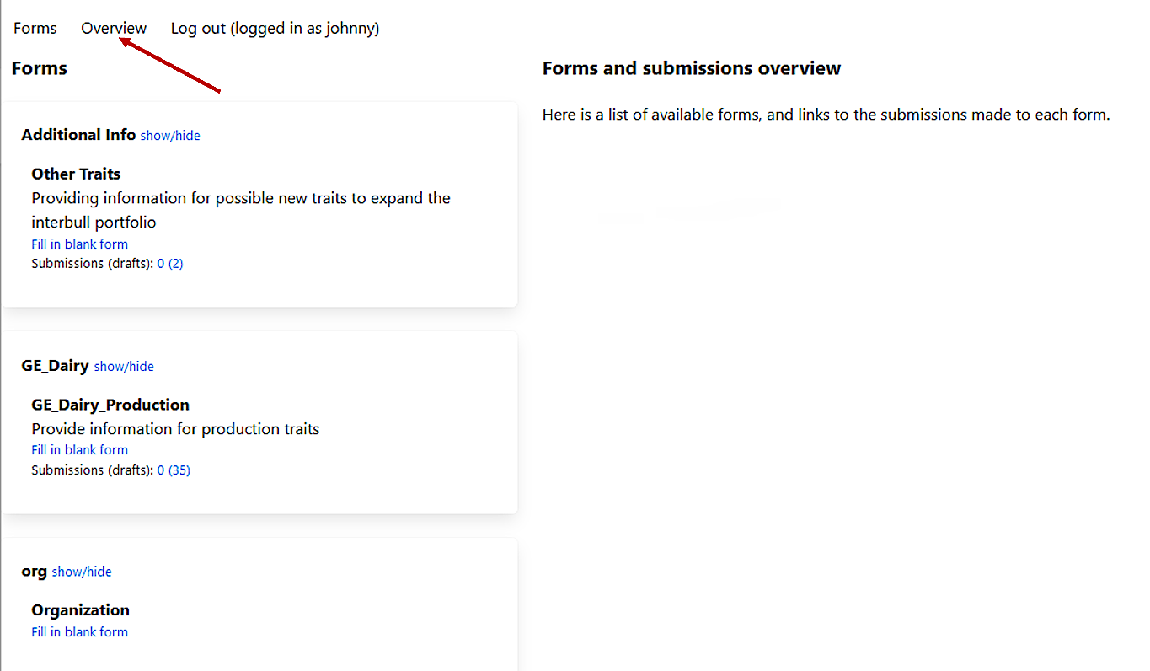The height and width of the screenshot is (671, 1150).
Task: Collapse the GE_Dairy section with show/hide
Action: tap(124, 367)
